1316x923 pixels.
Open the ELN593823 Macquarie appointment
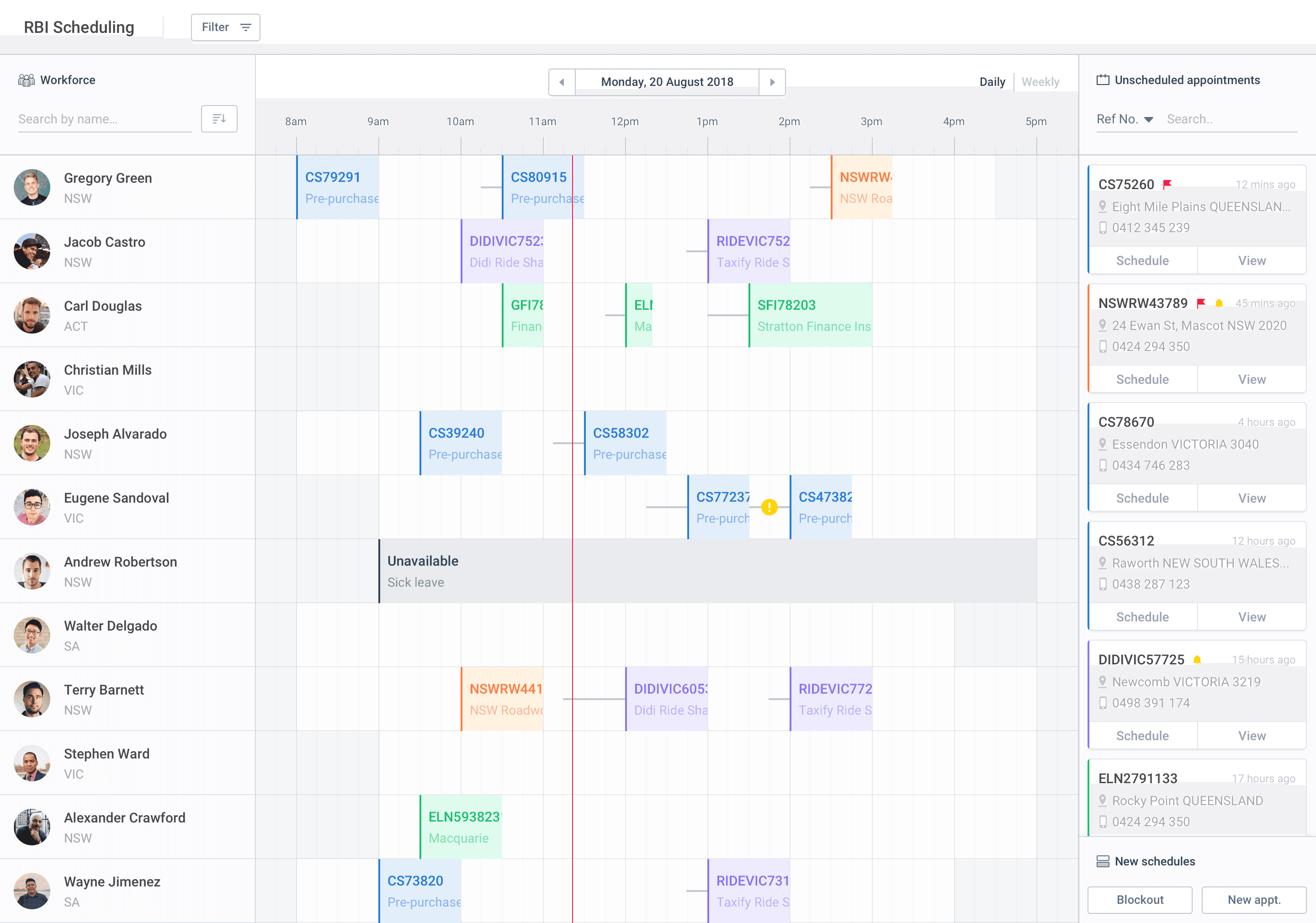click(461, 827)
